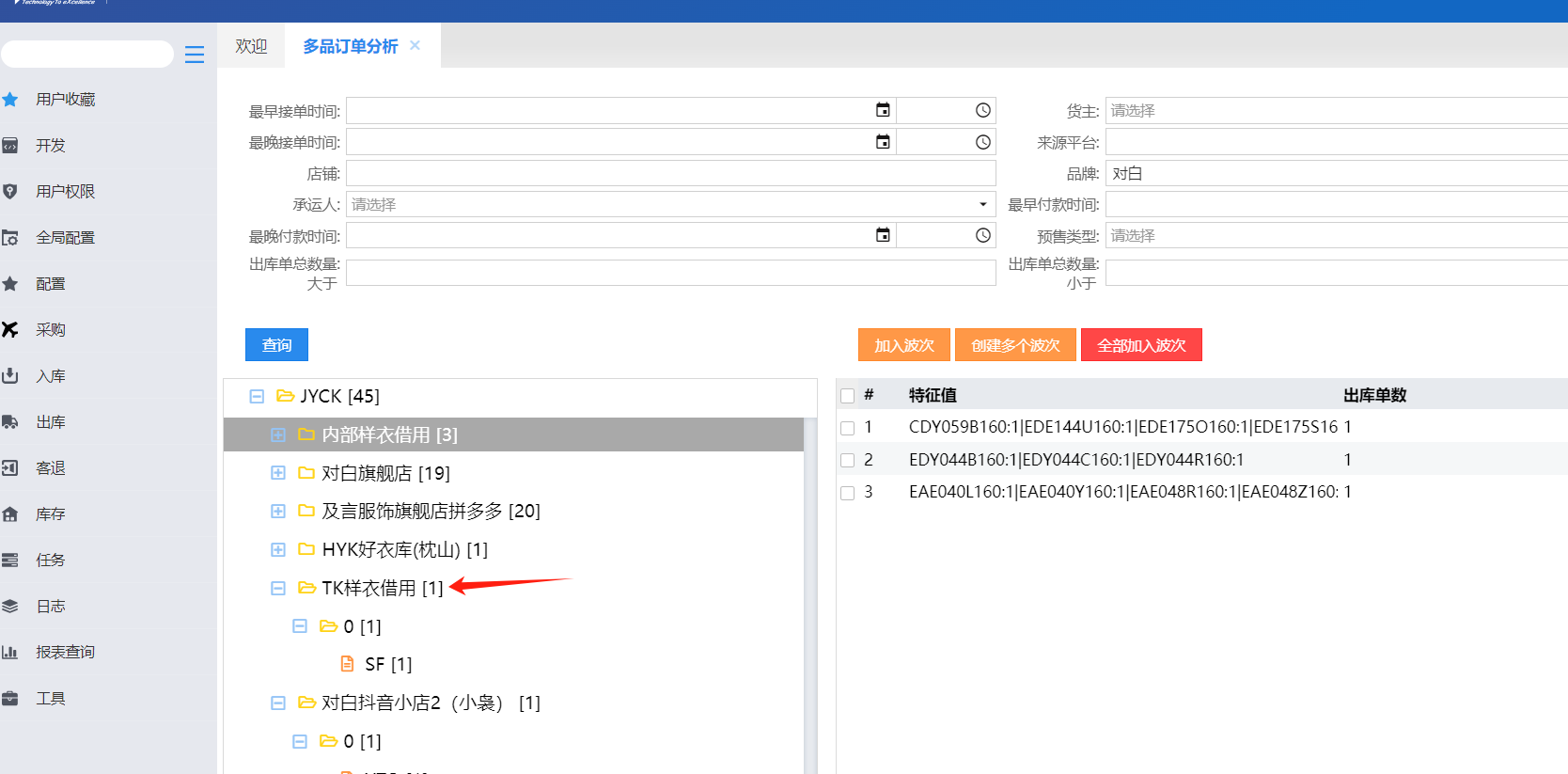Expand the 对白旗舰店 [19] tree node
1568x774 pixels.
(x=278, y=473)
